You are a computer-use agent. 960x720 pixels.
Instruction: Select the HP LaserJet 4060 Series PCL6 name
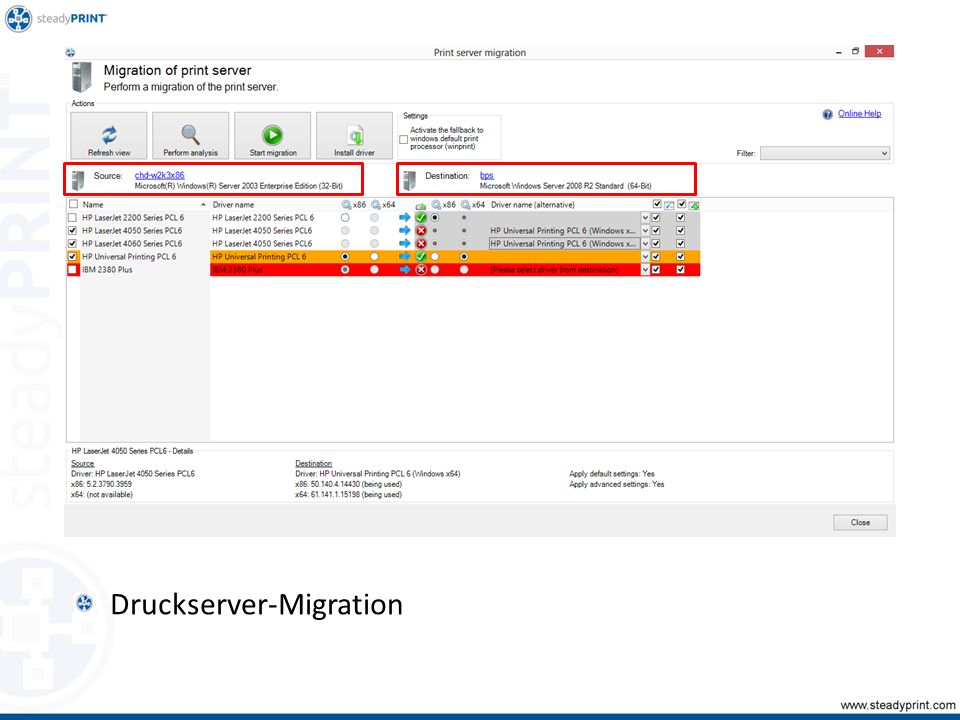pyautogui.click(x=132, y=244)
